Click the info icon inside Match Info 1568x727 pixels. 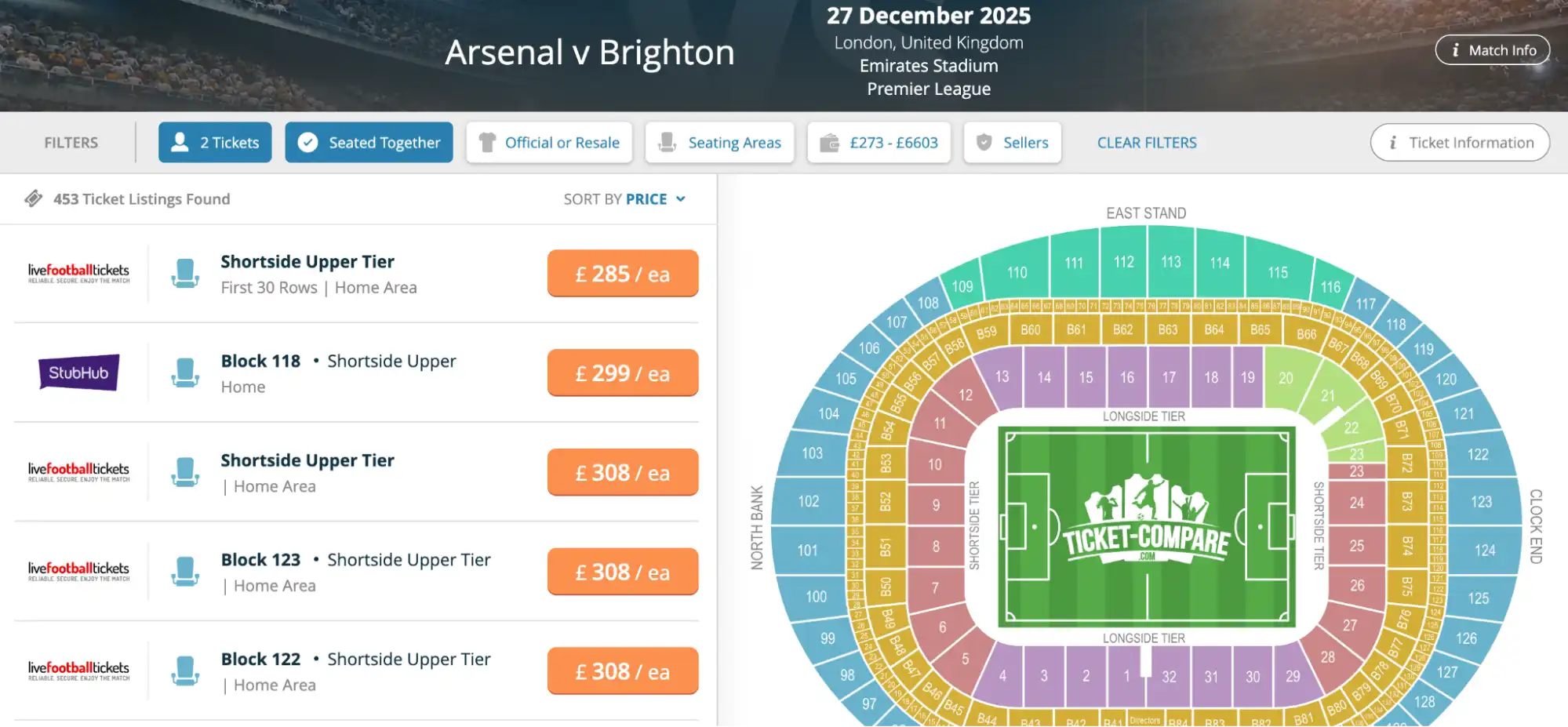click(x=1457, y=49)
